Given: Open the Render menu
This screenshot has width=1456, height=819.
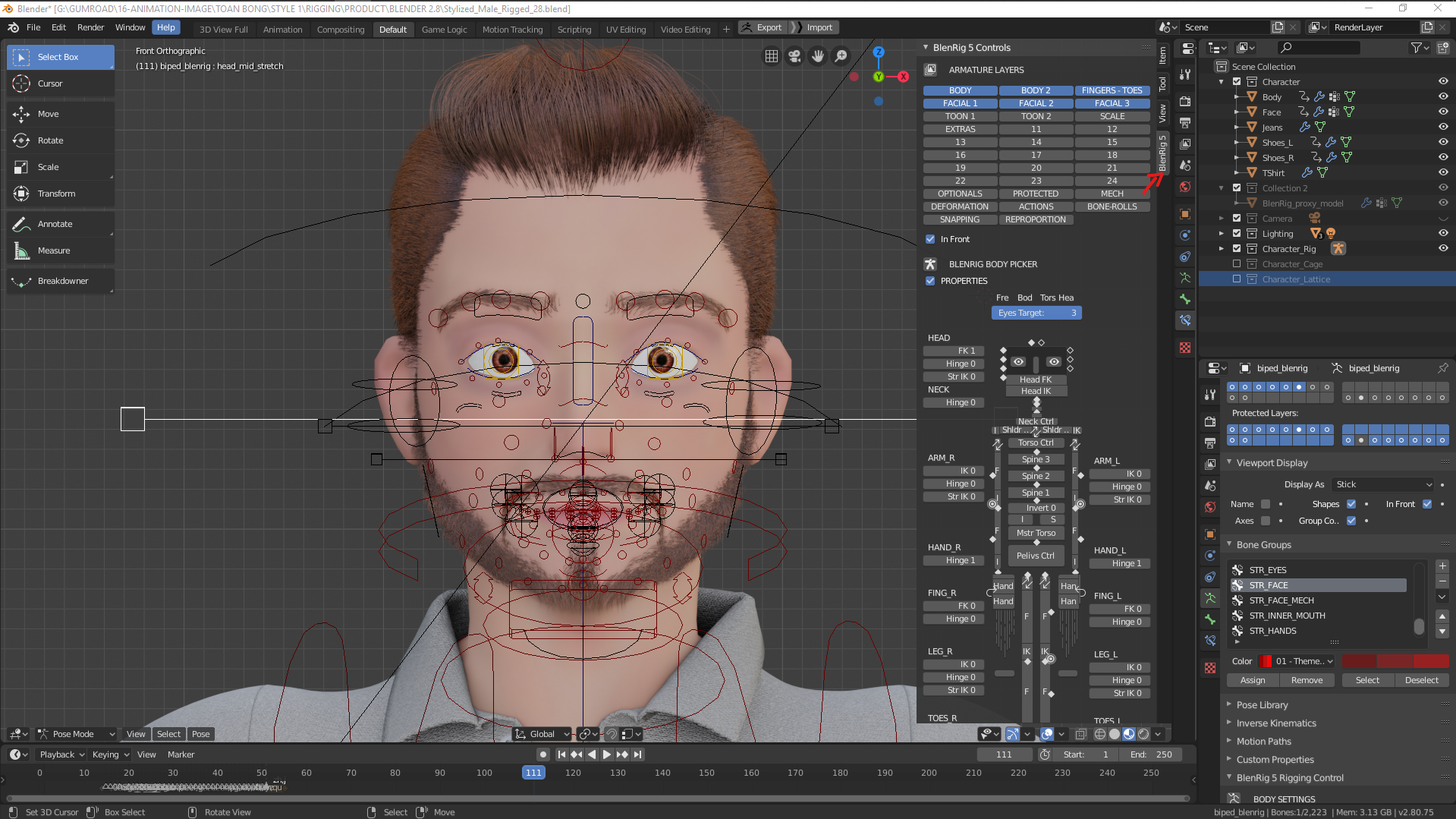Looking at the screenshot, I should pyautogui.click(x=90, y=27).
